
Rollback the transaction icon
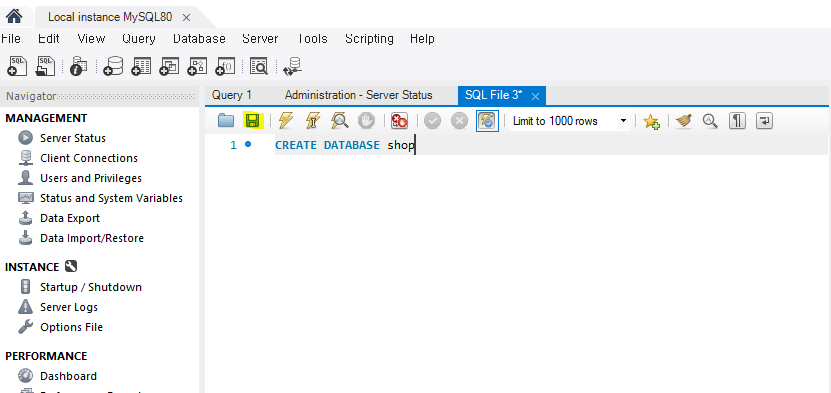click(459, 121)
